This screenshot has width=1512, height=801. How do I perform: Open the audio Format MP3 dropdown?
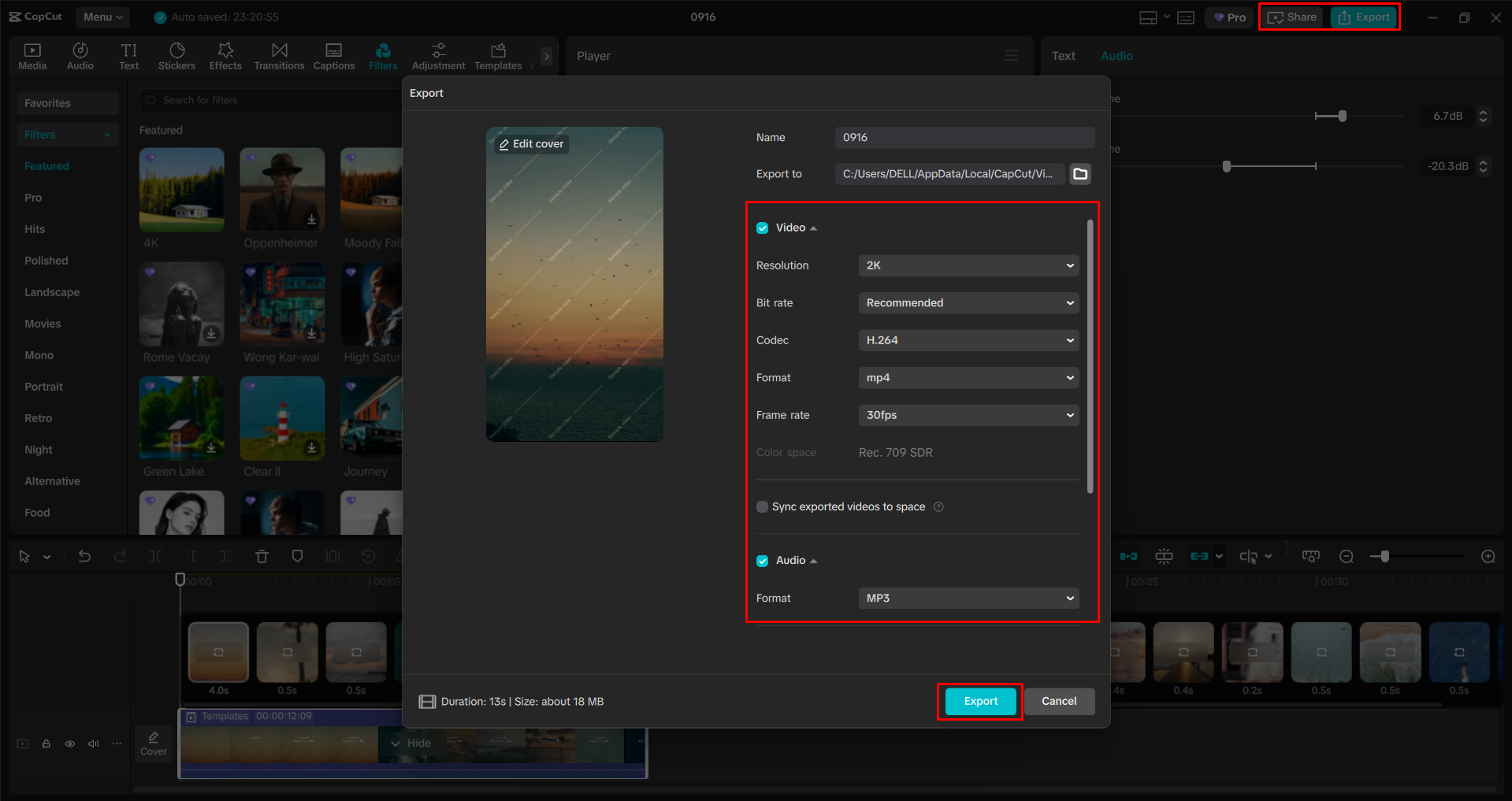tap(968, 598)
